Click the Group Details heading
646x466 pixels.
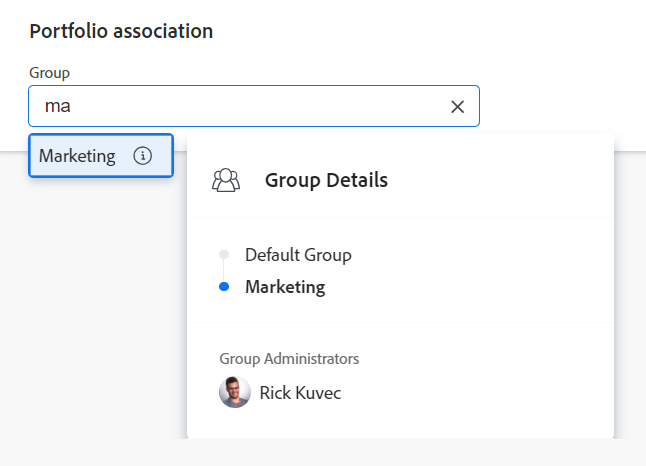click(326, 181)
